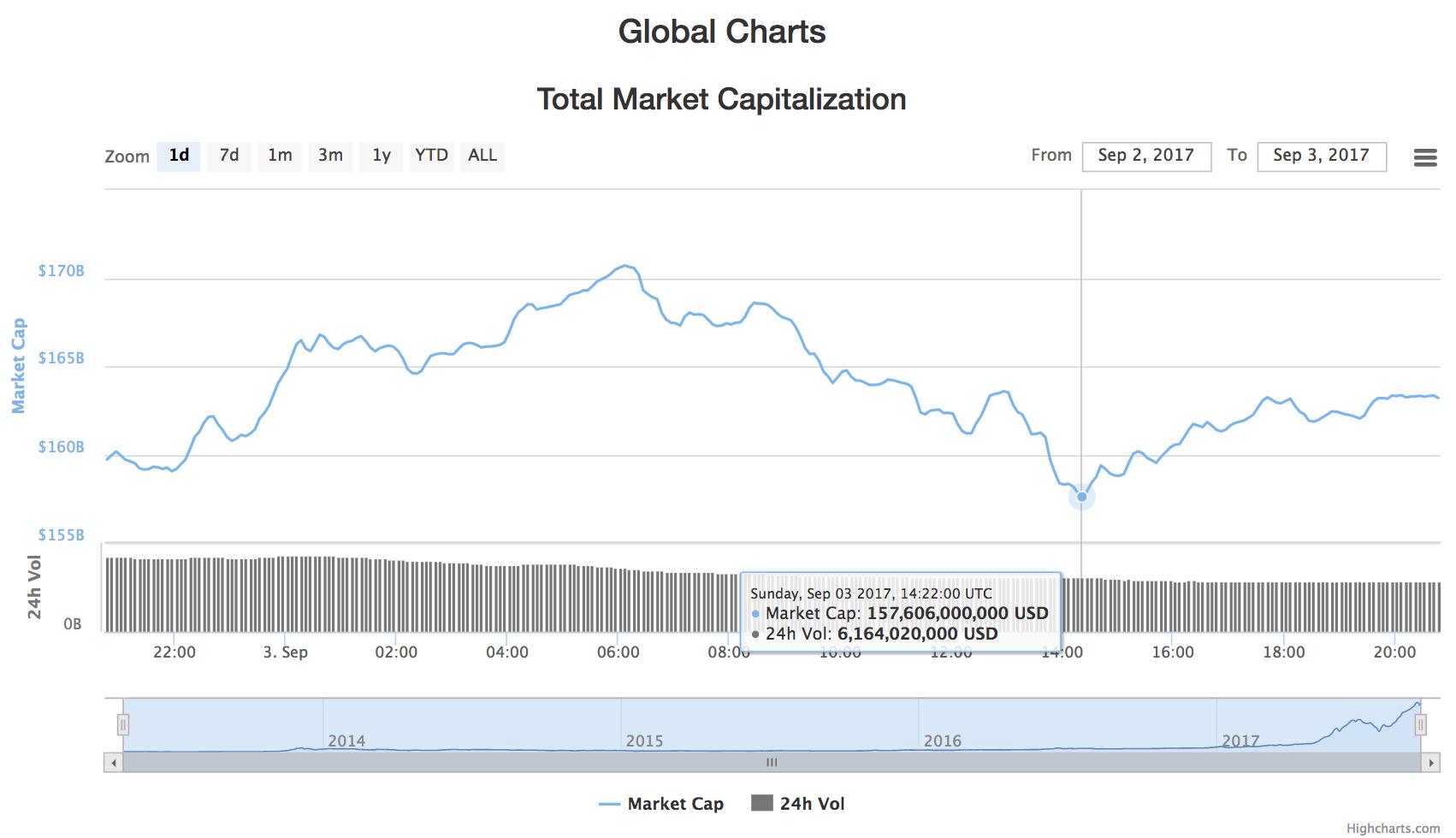
Task: Open the chart context menu hamburger icon
Action: pyautogui.click(x=1424, y=157)
